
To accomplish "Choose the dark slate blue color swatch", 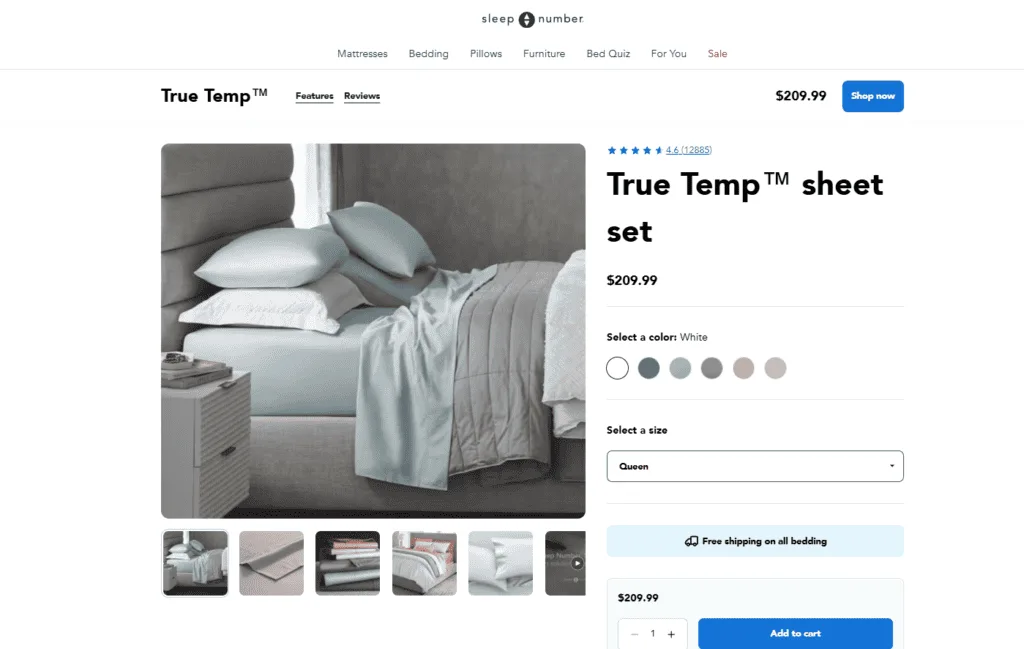I will point(648,368).
